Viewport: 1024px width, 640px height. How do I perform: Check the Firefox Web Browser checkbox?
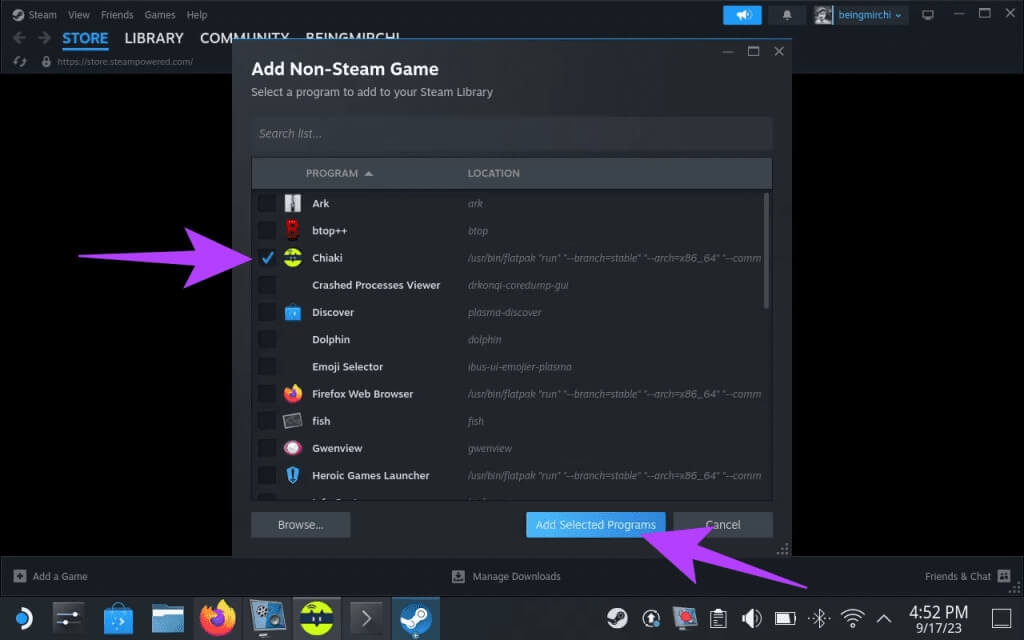coord(266,394)
